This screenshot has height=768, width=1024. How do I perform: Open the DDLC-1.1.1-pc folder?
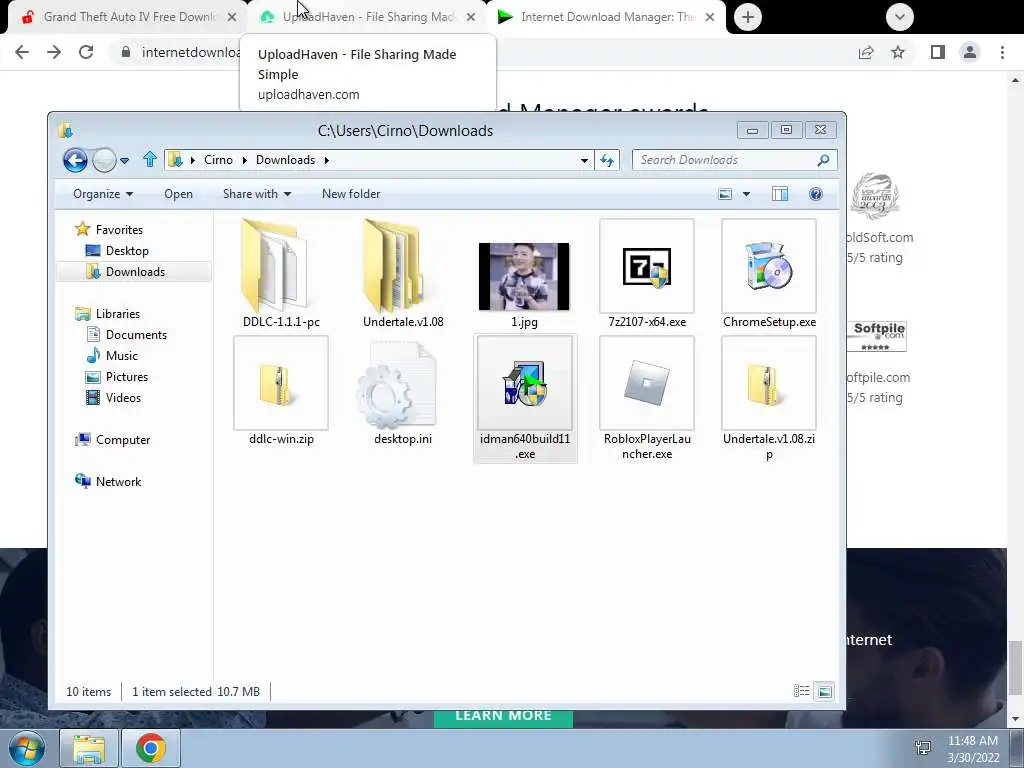(x=274, y=266)
